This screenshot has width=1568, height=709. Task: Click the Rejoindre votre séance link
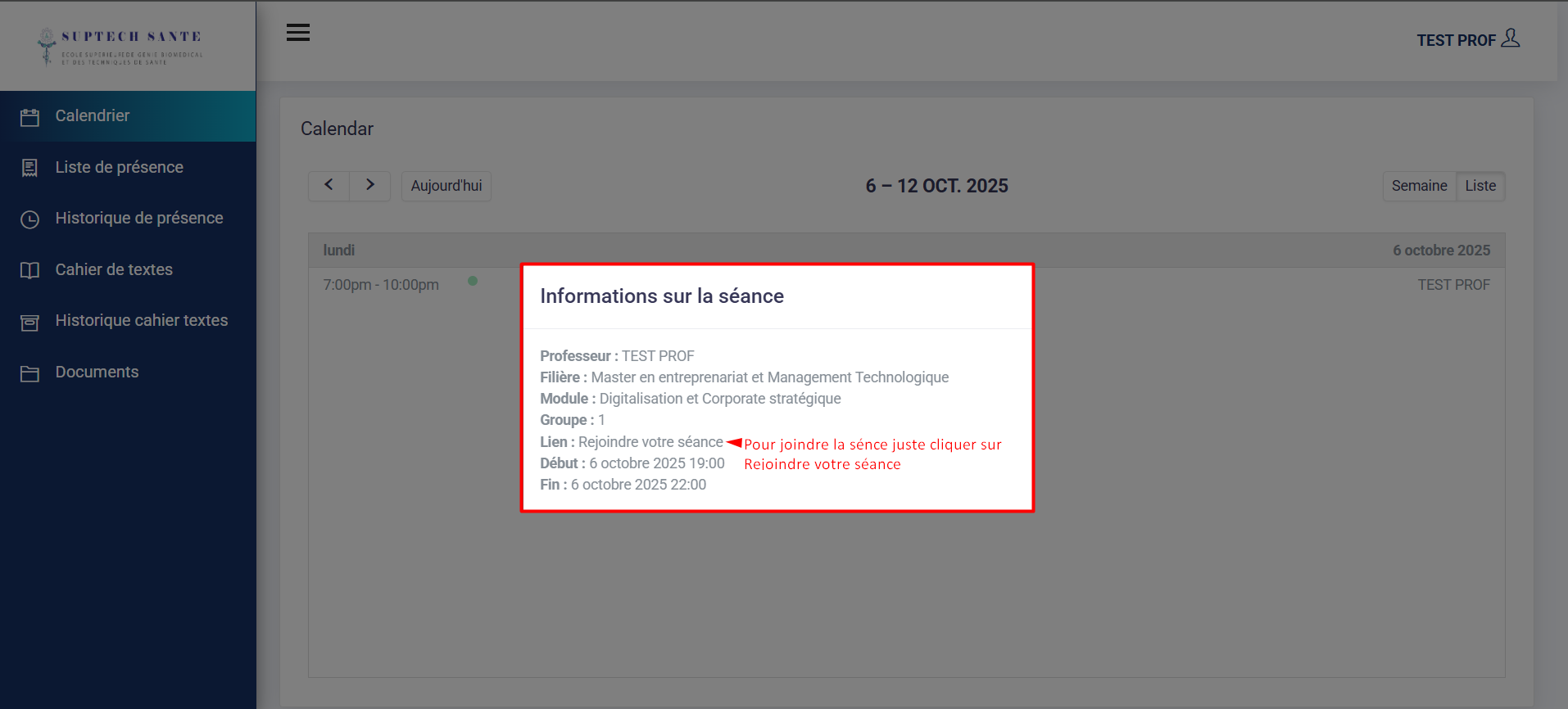coord(650,442)
